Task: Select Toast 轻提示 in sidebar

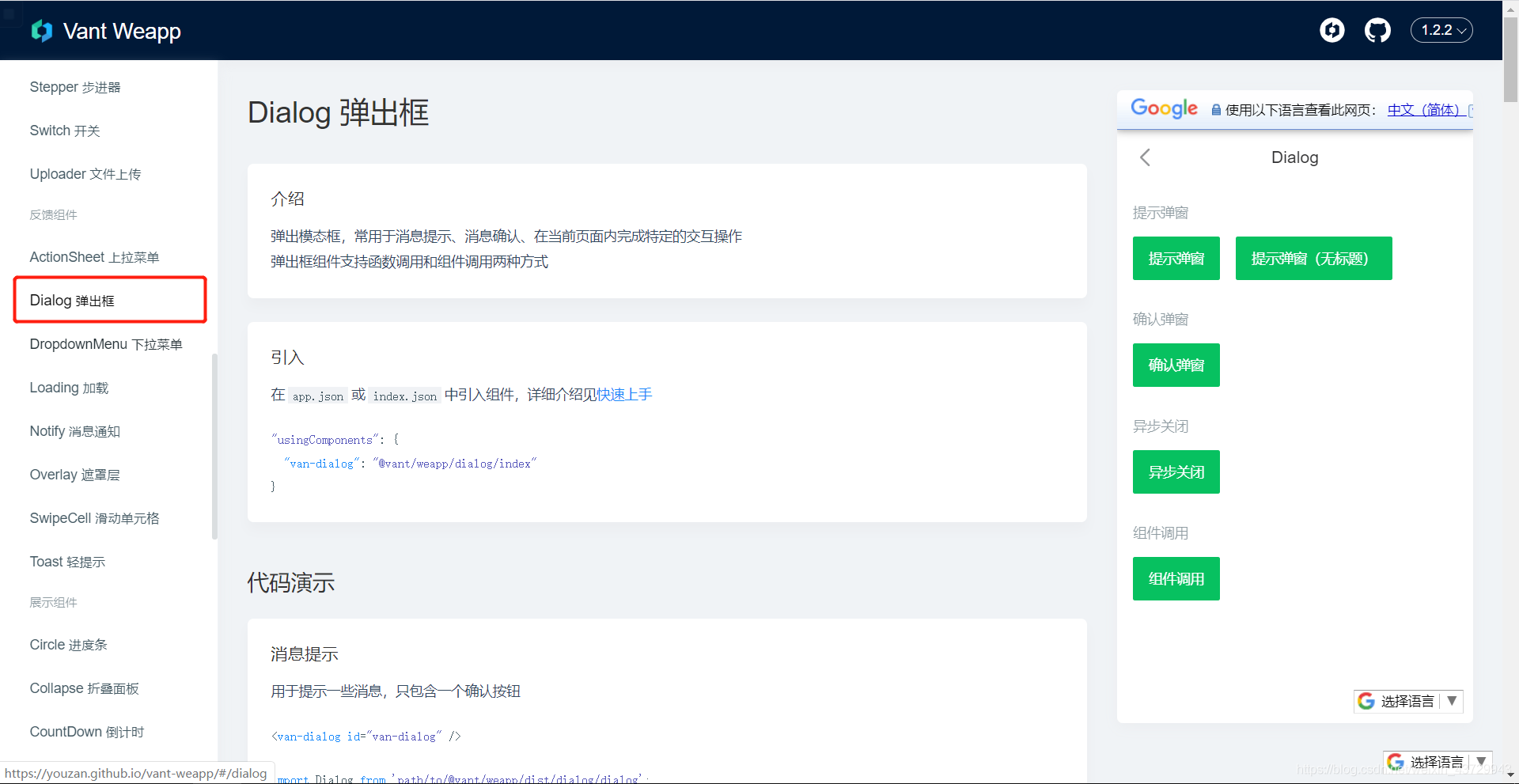Action: pyautogui.click(x=67, y=562)
